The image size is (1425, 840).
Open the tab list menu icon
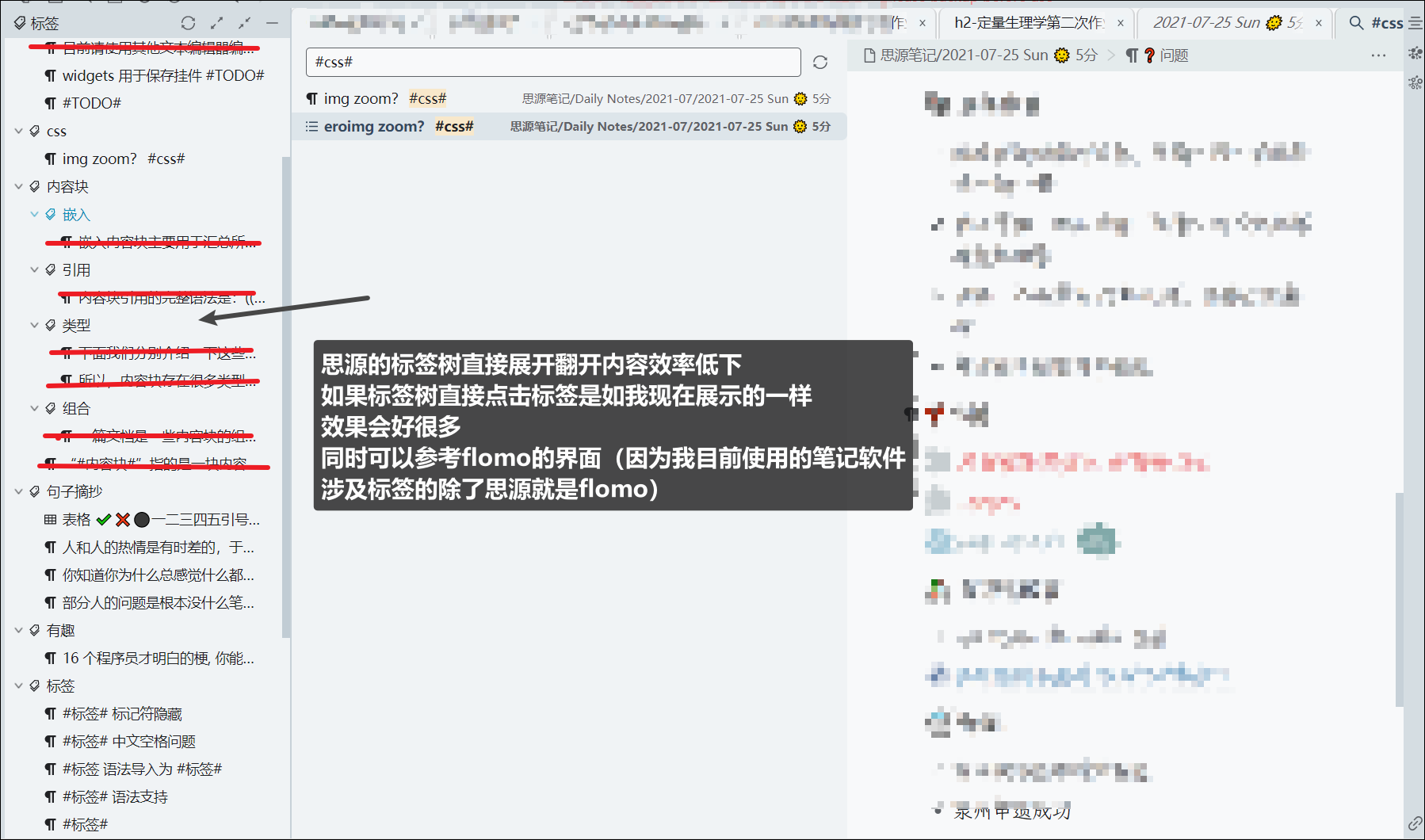[1415, 23]
